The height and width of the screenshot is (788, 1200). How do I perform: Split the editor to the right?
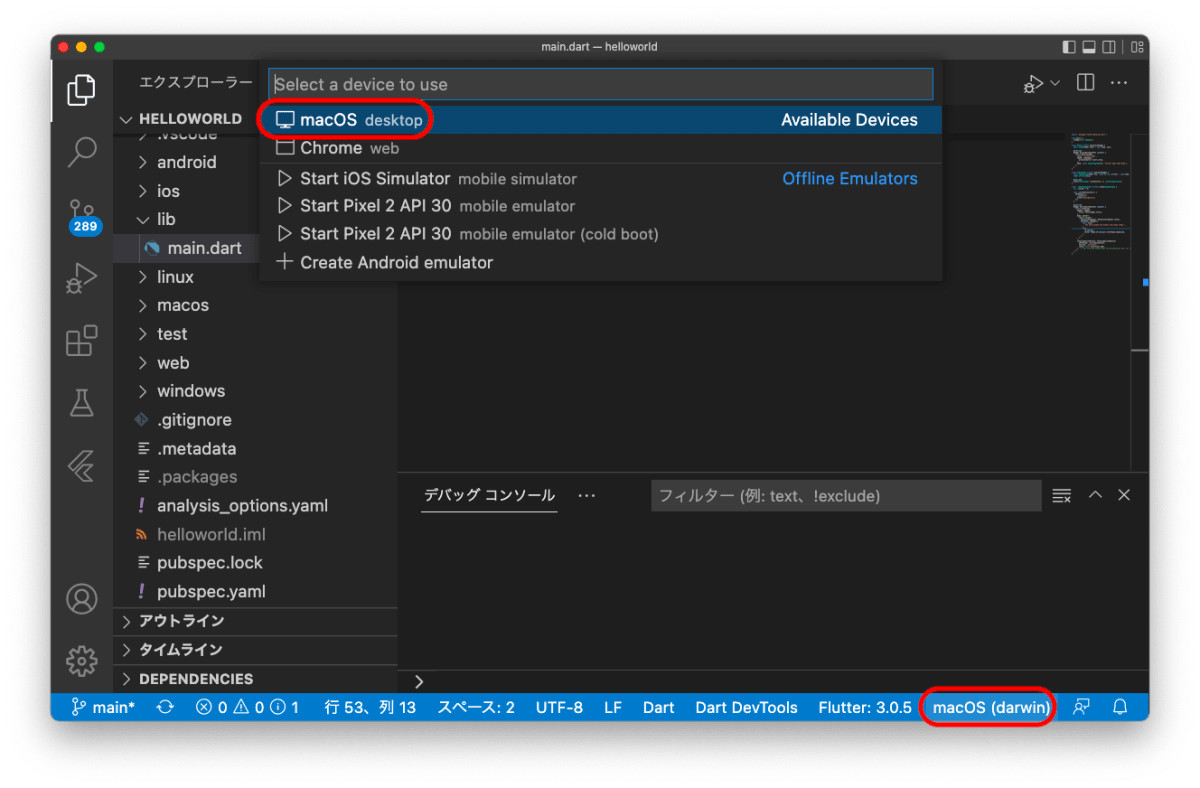tap(1085, 83)
